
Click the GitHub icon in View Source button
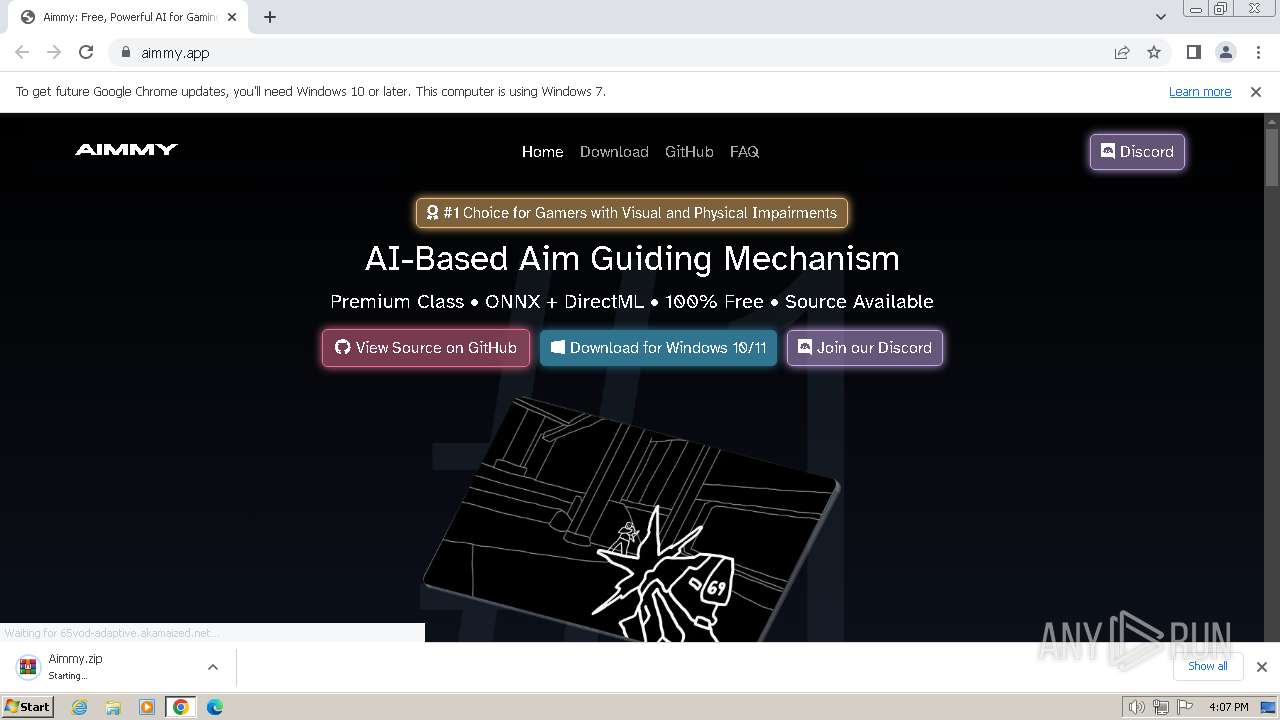(x=343, y=348)
